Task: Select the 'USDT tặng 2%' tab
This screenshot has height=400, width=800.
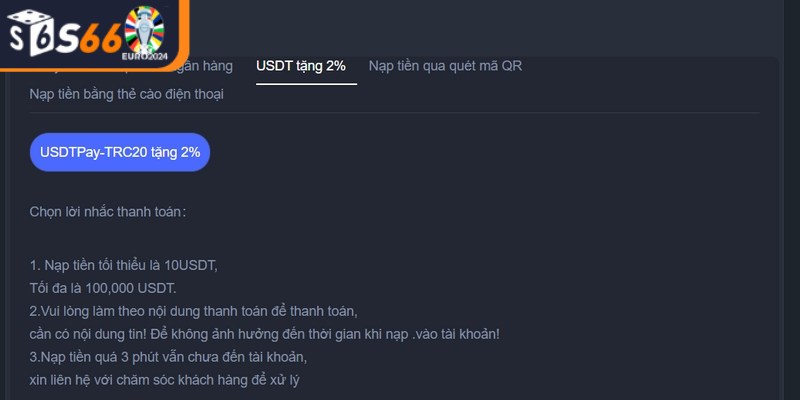Action: pyautogui.click(x=301, y=66)
